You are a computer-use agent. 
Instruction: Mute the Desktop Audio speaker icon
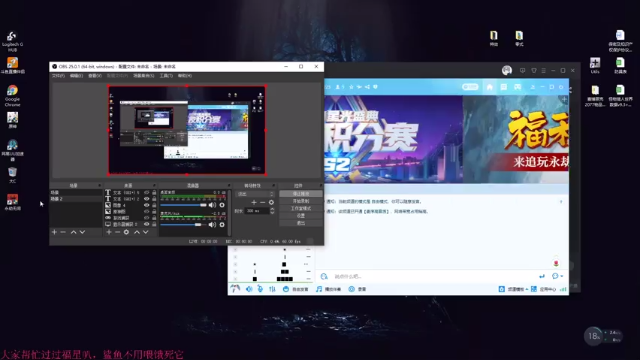coord(212,205)
